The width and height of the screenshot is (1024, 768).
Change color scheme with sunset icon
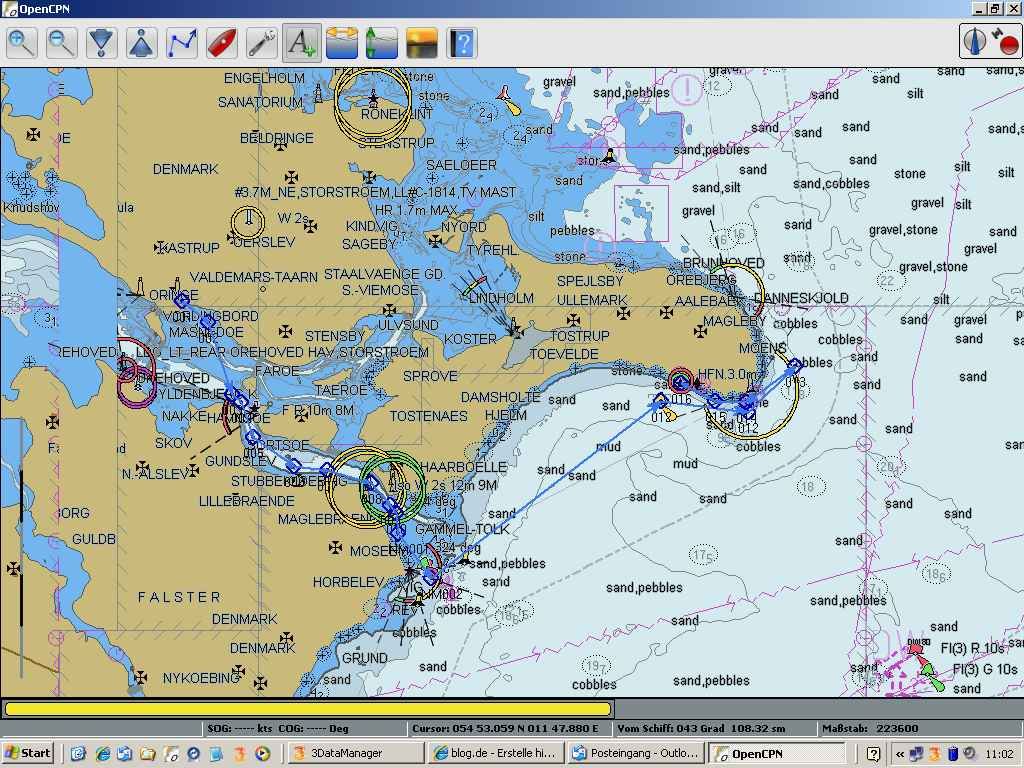pos(422,43)
